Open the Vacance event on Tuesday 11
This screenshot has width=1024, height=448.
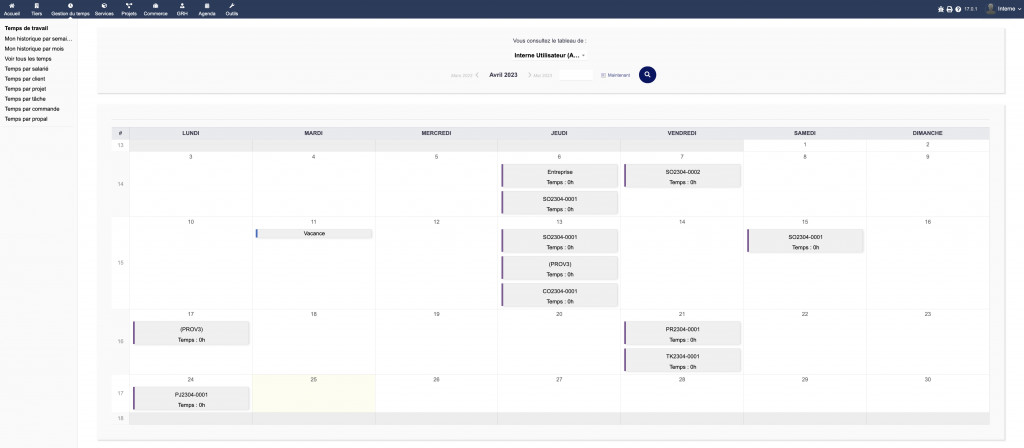tap(314, 234)
